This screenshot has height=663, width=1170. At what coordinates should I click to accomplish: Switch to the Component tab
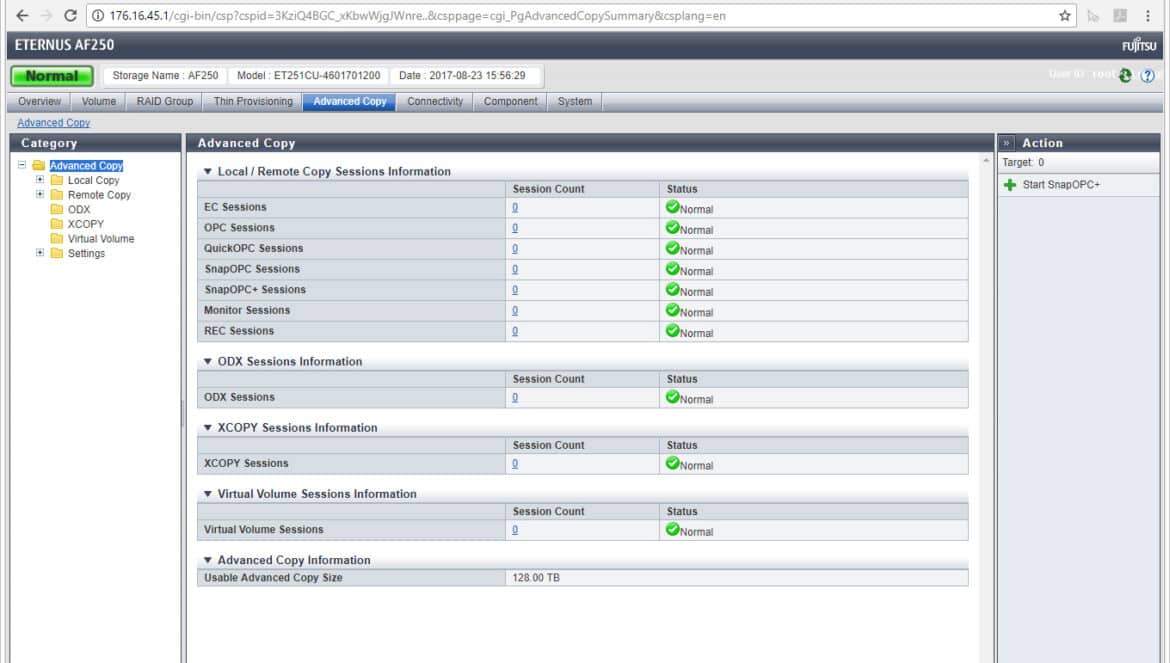click(x=510, y=101)
